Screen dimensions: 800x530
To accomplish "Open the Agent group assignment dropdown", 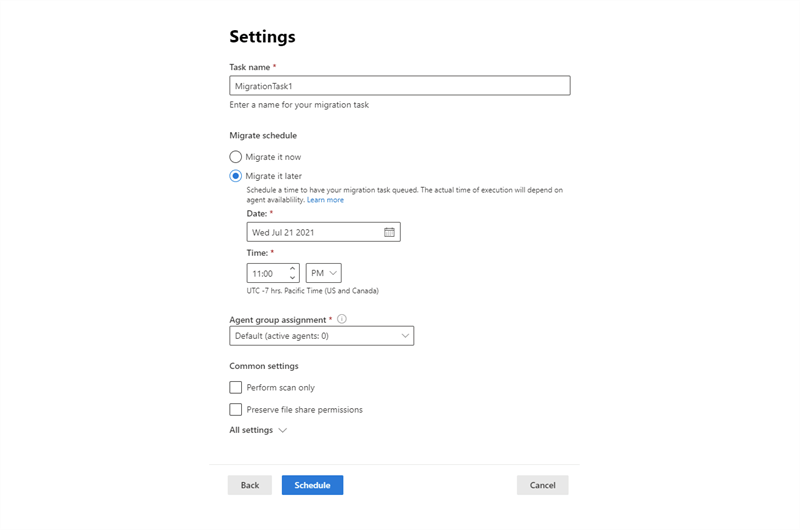I will pos(321,336).
